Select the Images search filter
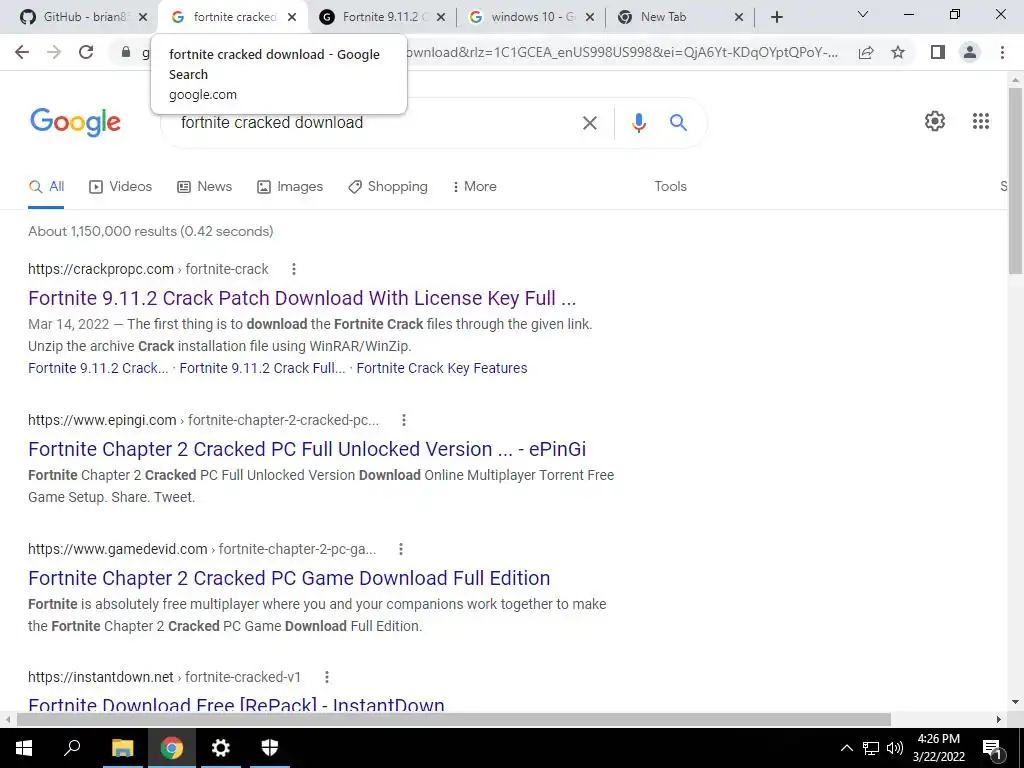The width and height of the screenshot is (1024, 768). pyautogui.click(x=290, y=187)
